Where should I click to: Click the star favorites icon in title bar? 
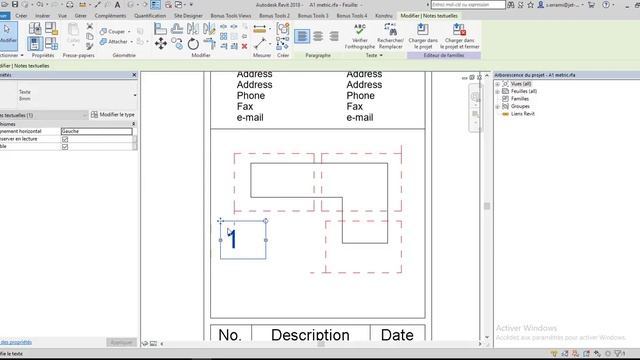531,5
